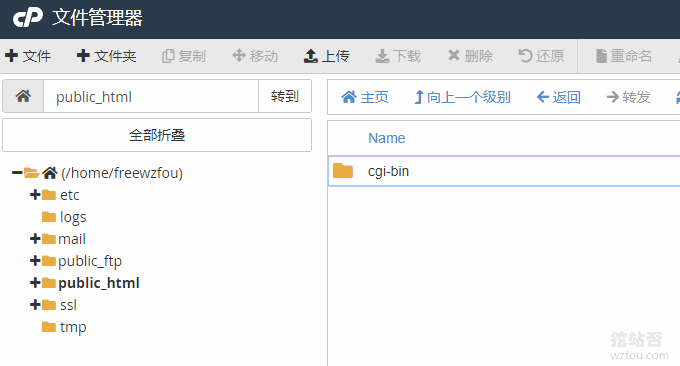Click the cPanel logo in the header
Viewport: 680px width, 366px height.
28,17
